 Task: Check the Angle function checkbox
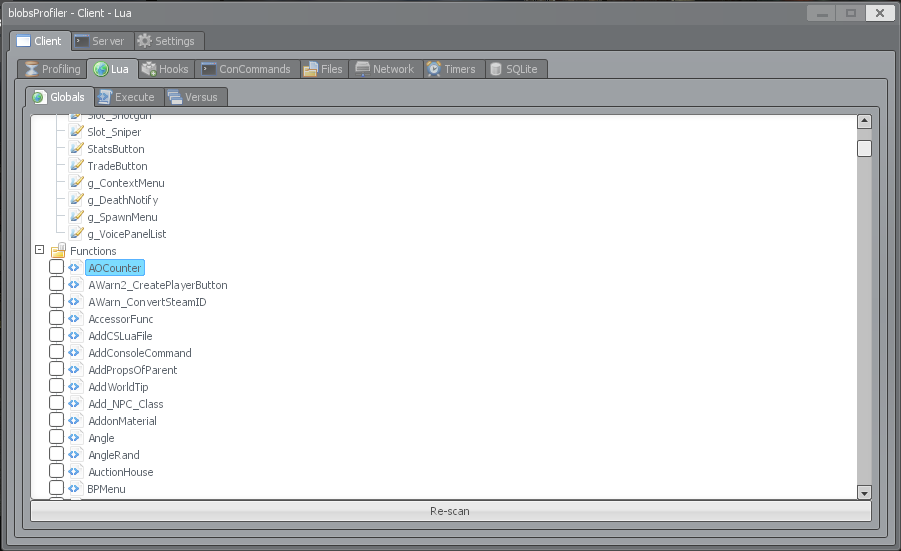(56, 437)
